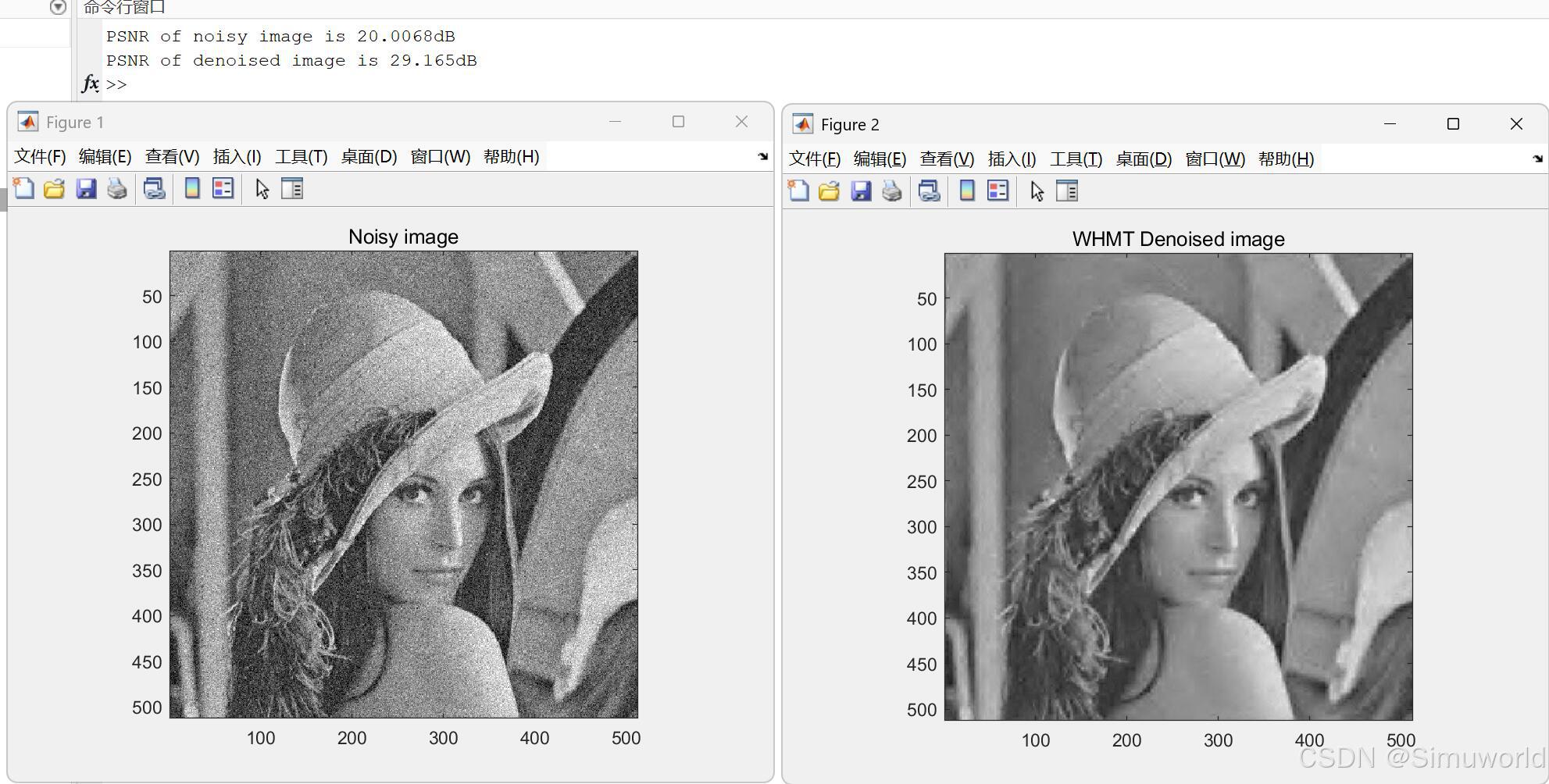Click Save icon in Figure 2 toolbar

pyautogui.click(x=861, y=191)
